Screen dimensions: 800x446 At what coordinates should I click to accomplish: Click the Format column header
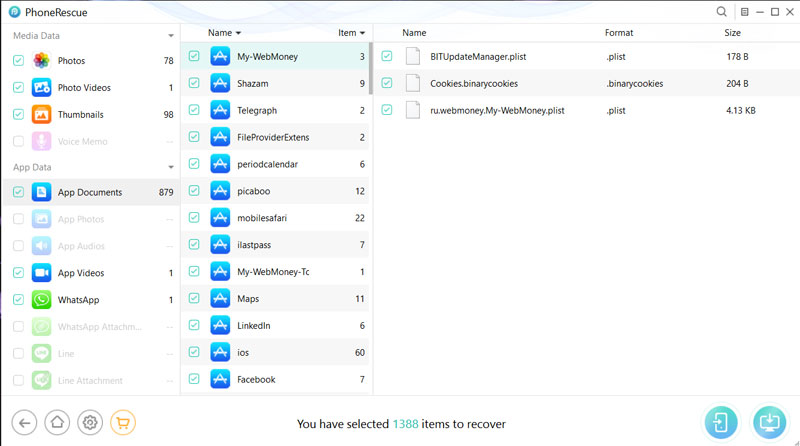[619, 33]
